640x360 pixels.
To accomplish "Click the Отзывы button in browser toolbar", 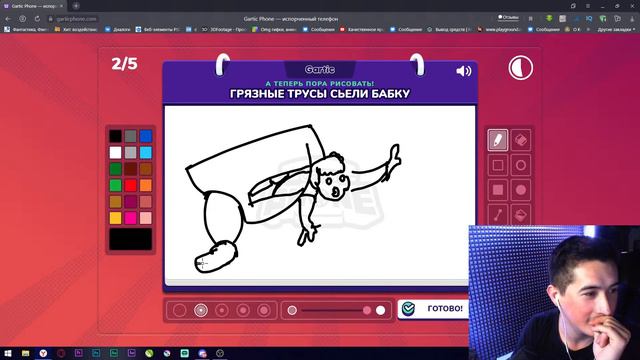I will pyautogui.click(x=508, y=18).
